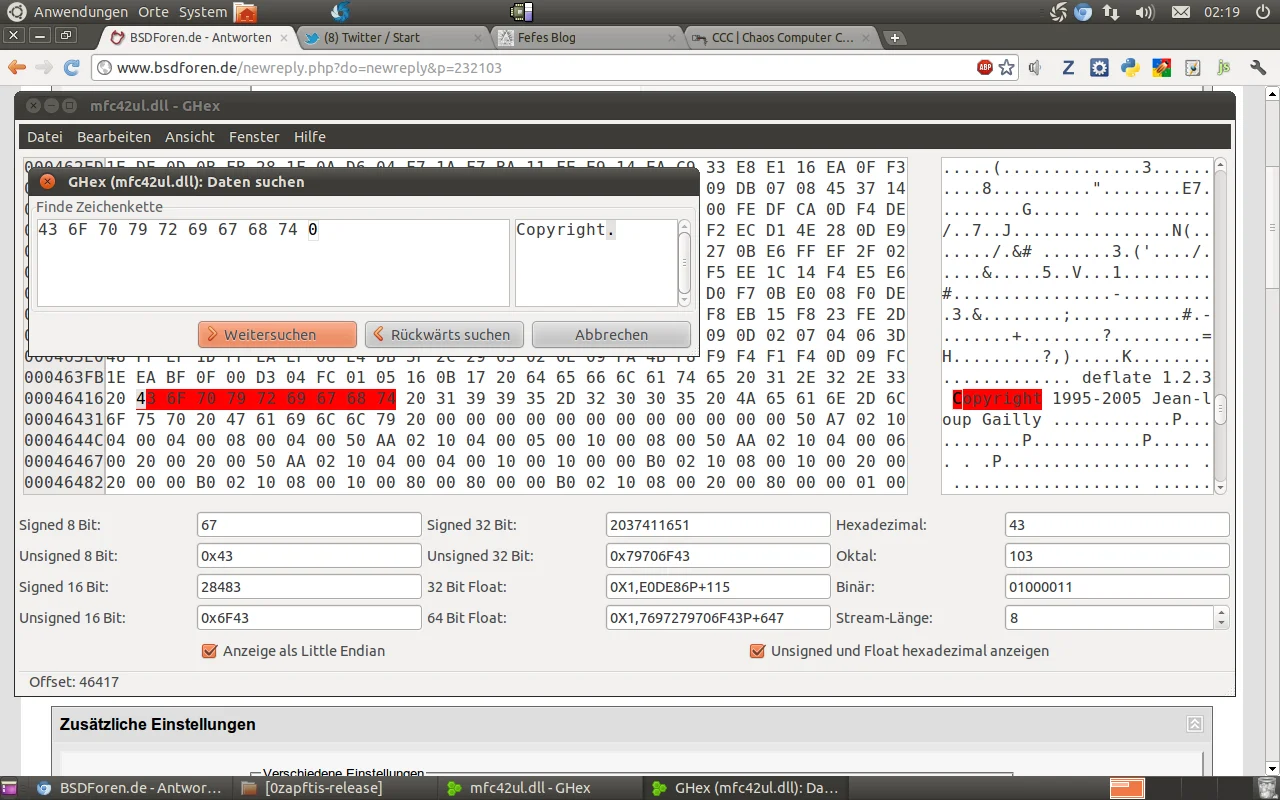Open the Anwendungen panel menu

pyautogui.click(x=81, y=12)
